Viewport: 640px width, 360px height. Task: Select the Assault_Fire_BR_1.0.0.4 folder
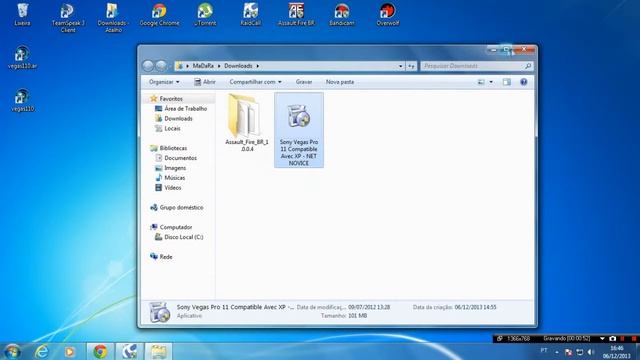coord(247,123)
